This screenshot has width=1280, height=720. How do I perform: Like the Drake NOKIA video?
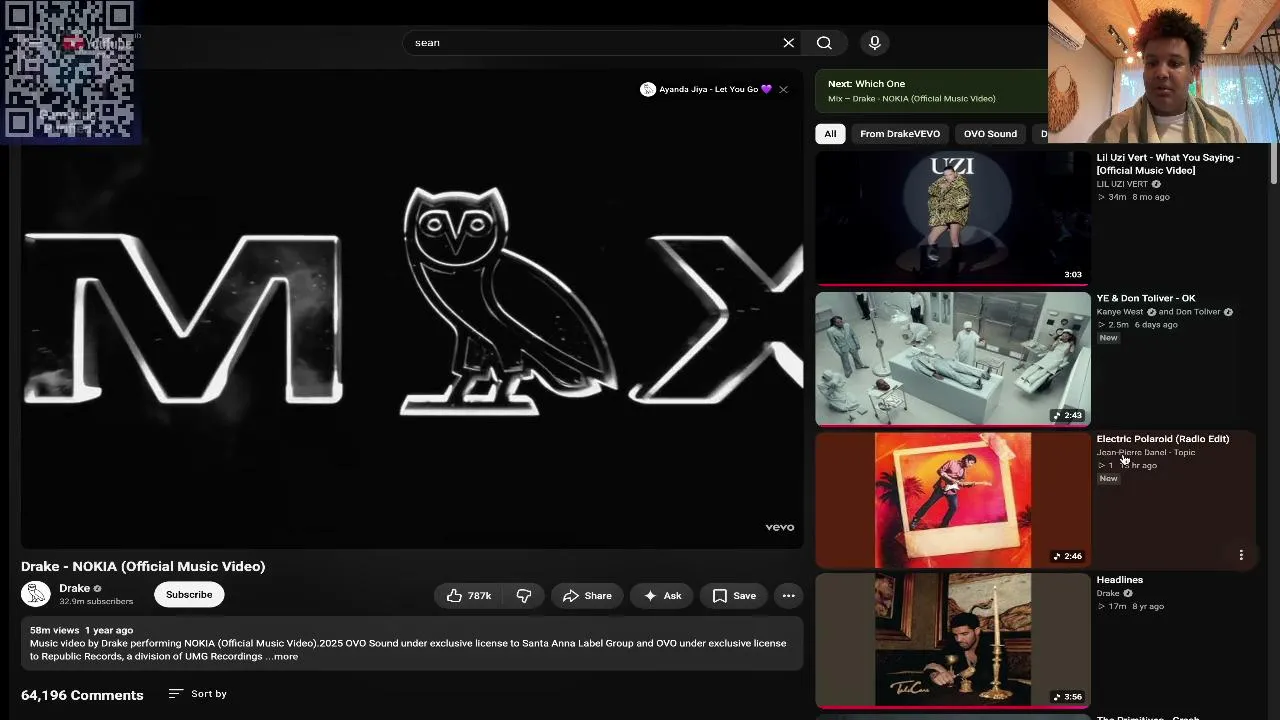469,596
